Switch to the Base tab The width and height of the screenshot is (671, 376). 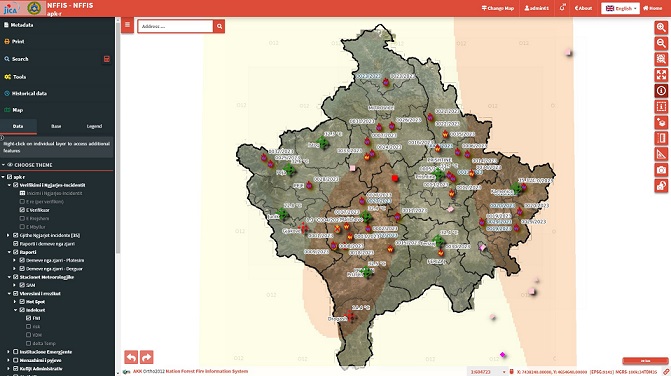(x=56, y=126)
